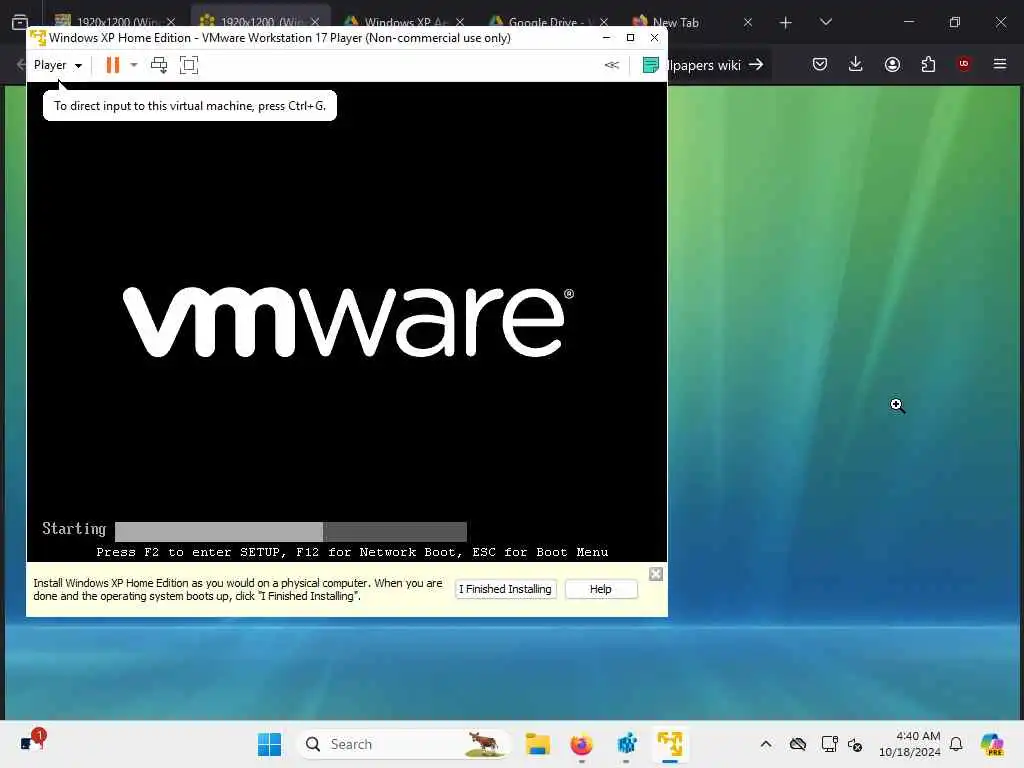Open the green VMware message log icon

[650, 65]
